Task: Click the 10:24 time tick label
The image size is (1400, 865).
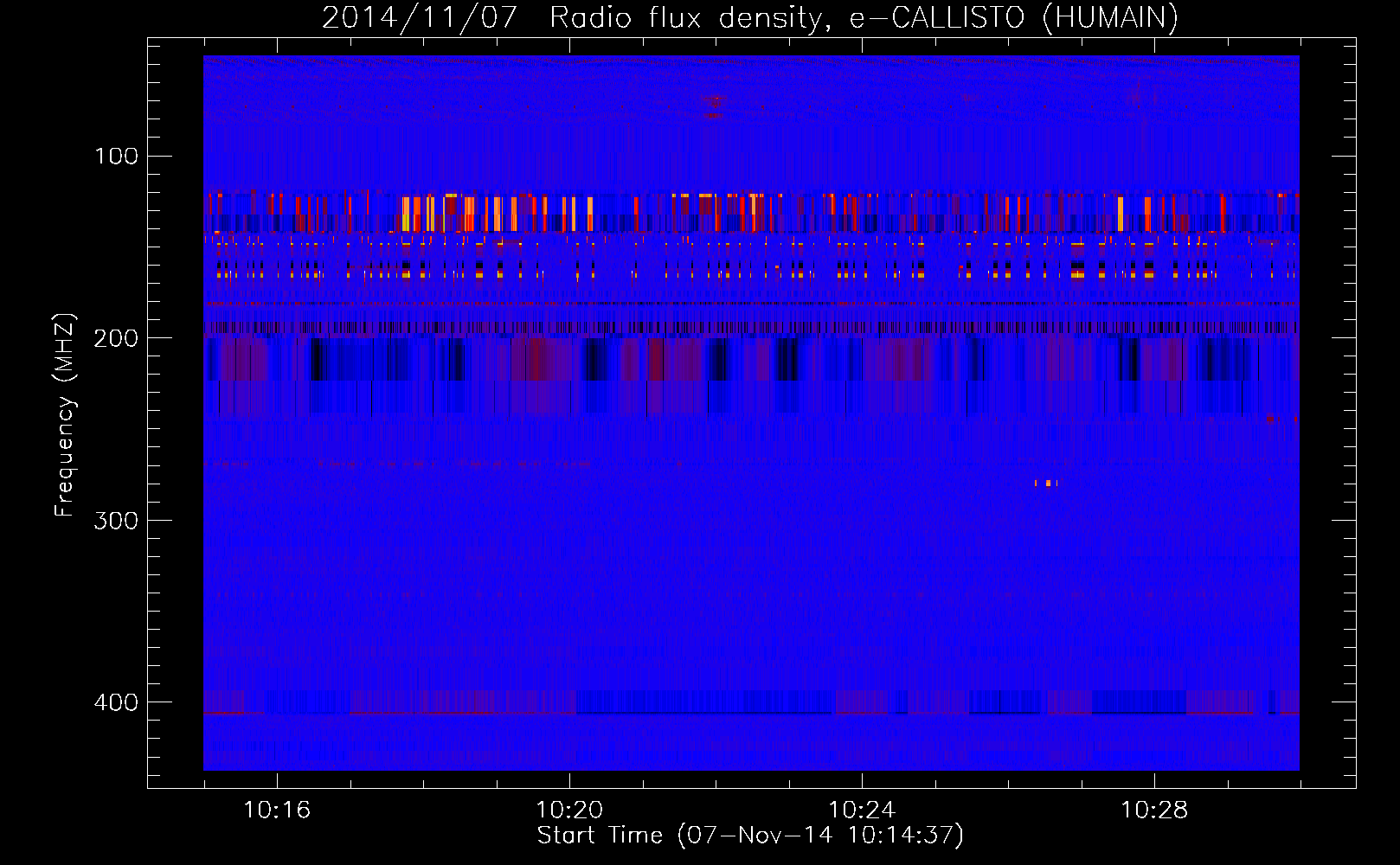Action: coord(862,811)
